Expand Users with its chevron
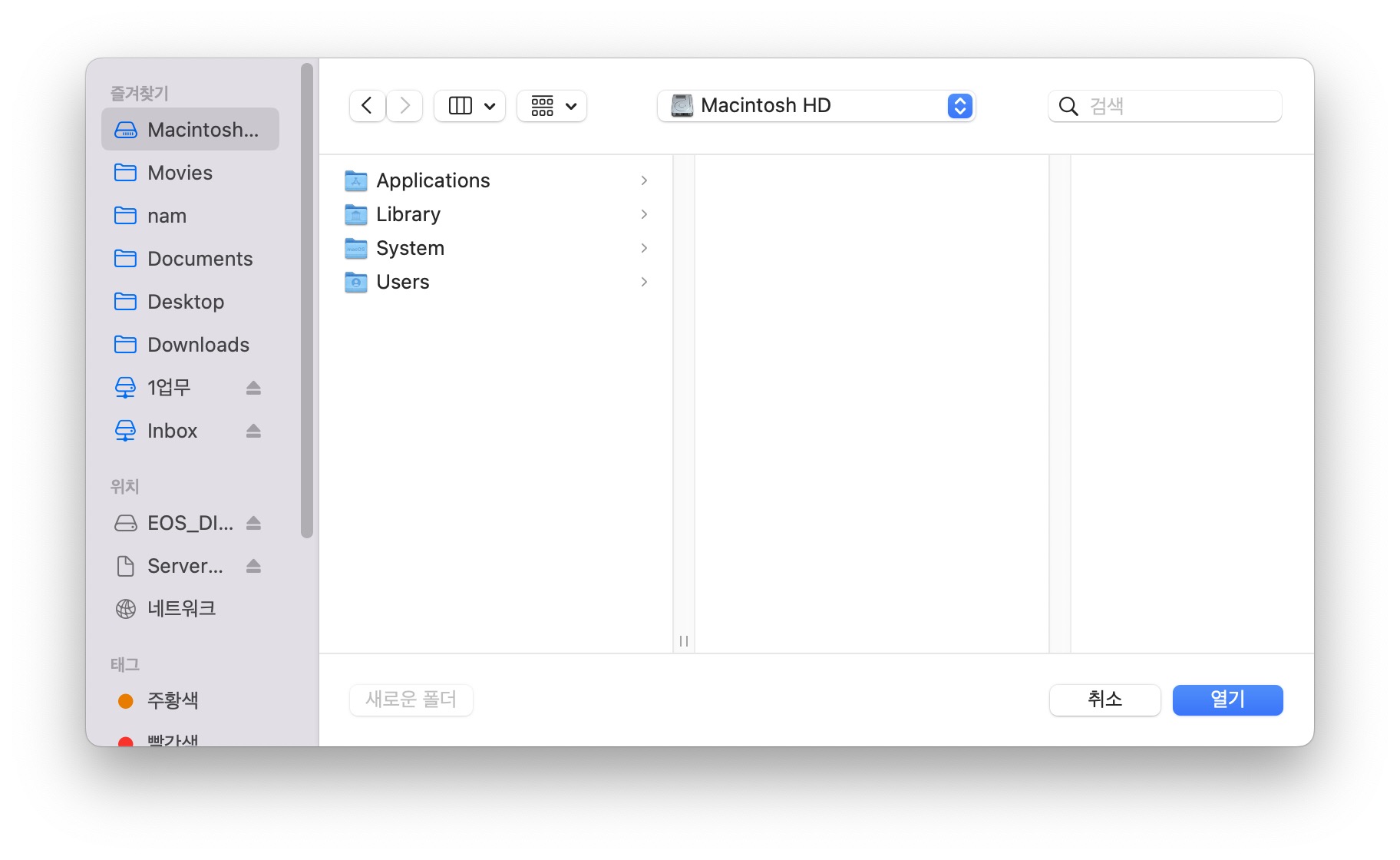1400x860 pixels. (x=644, y=282)
